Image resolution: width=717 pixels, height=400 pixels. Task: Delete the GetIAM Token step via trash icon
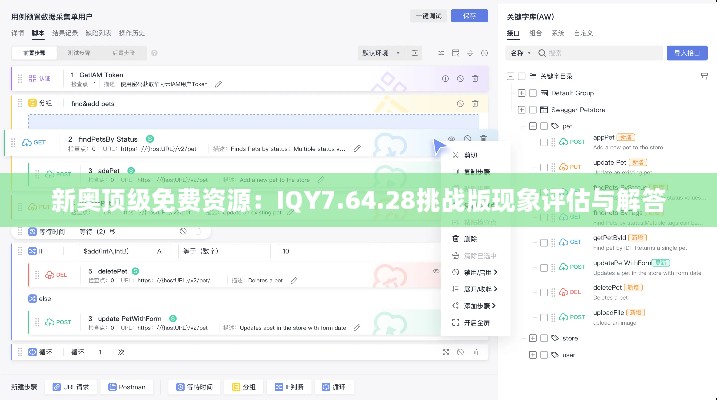[x=475, y=79]
